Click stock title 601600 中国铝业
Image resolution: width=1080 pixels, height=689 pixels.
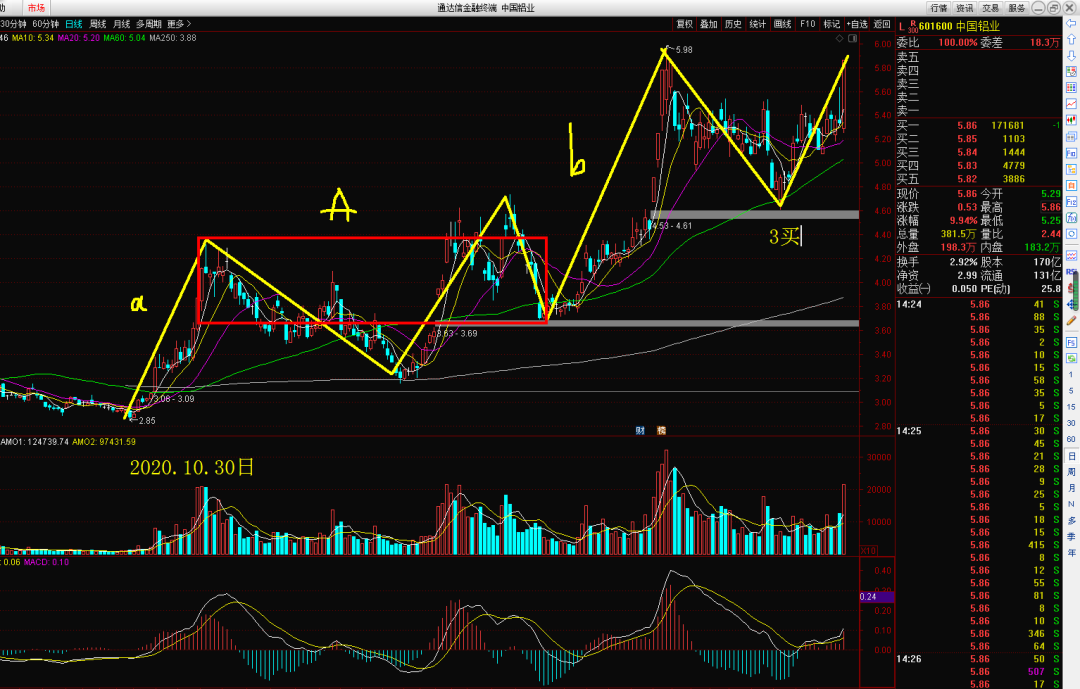click(x=959, y=26)
